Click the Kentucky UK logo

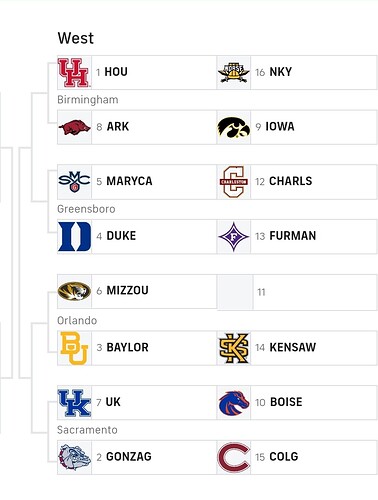tap(74, 403)
